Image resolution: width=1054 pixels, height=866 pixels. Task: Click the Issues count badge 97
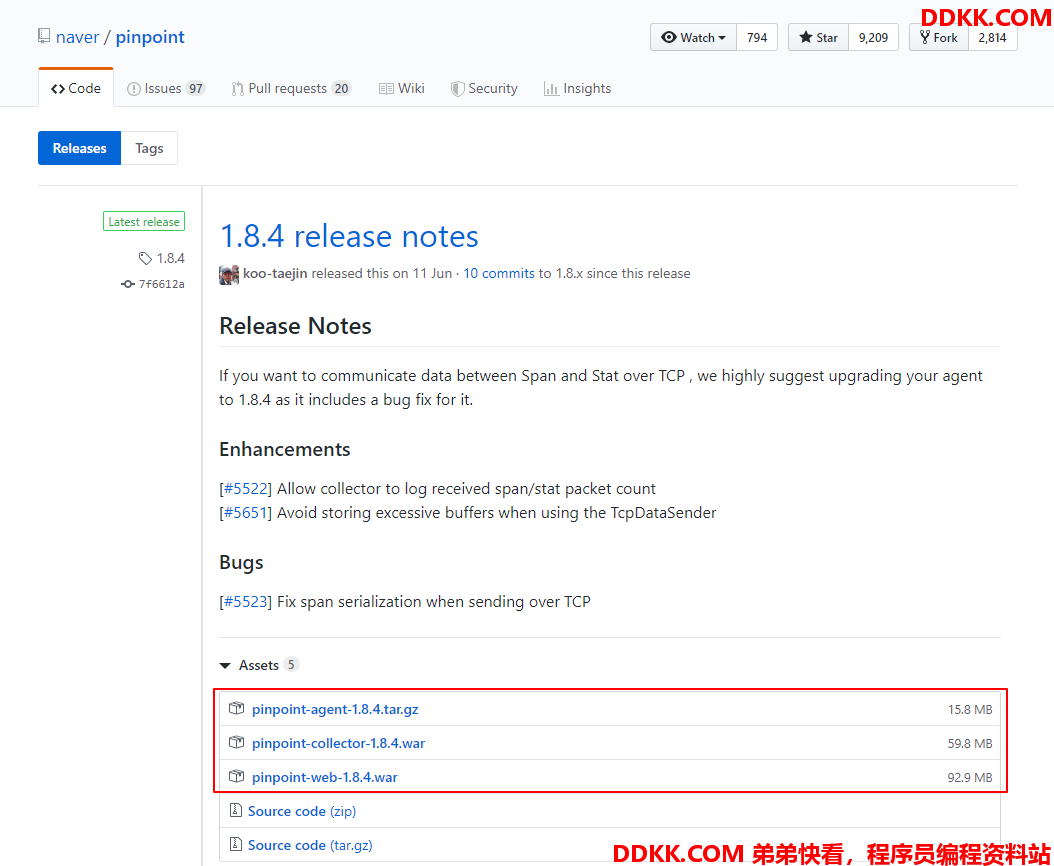(x=195, y=88)
